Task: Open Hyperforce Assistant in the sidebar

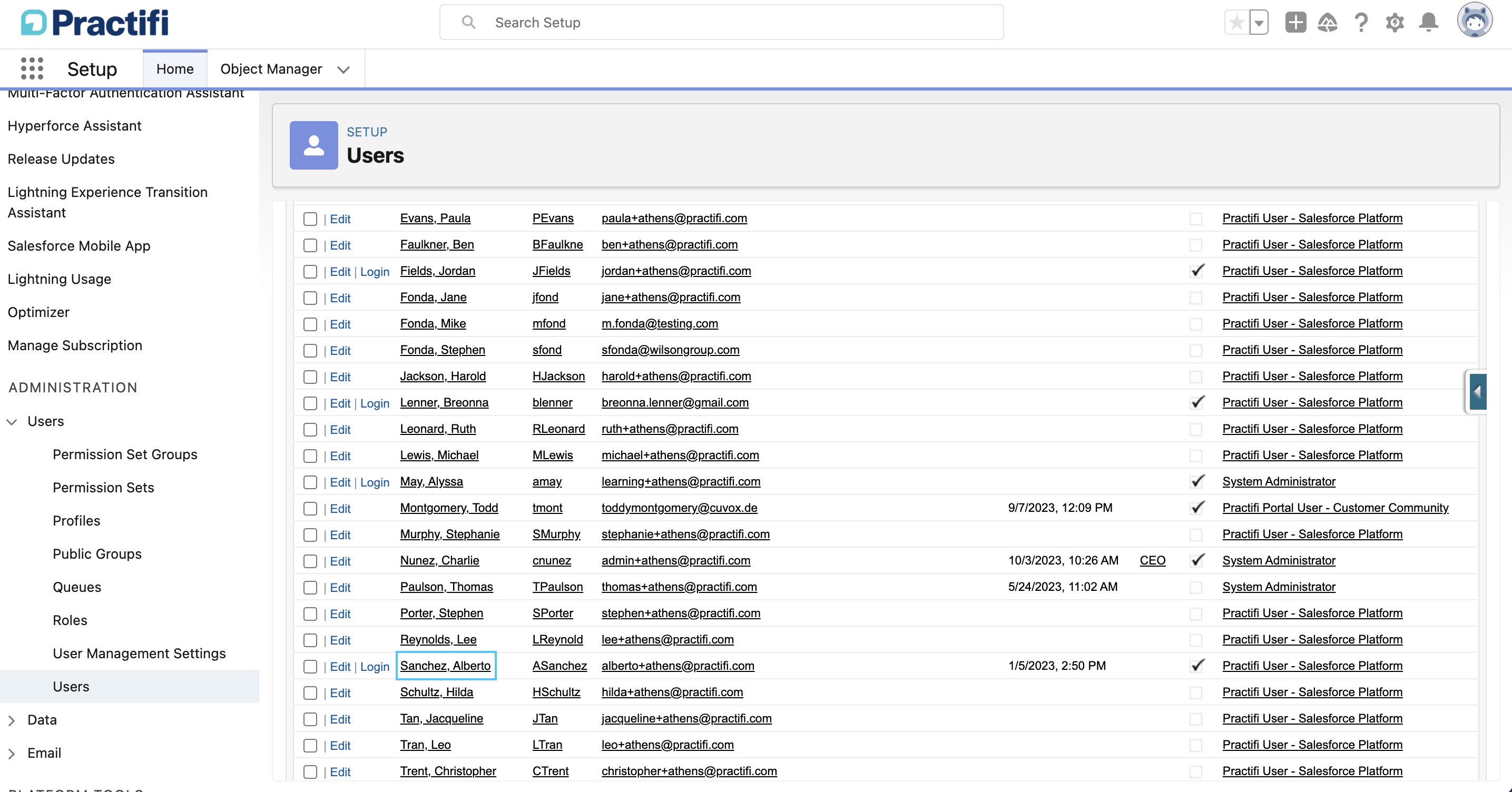Action: 74,125
